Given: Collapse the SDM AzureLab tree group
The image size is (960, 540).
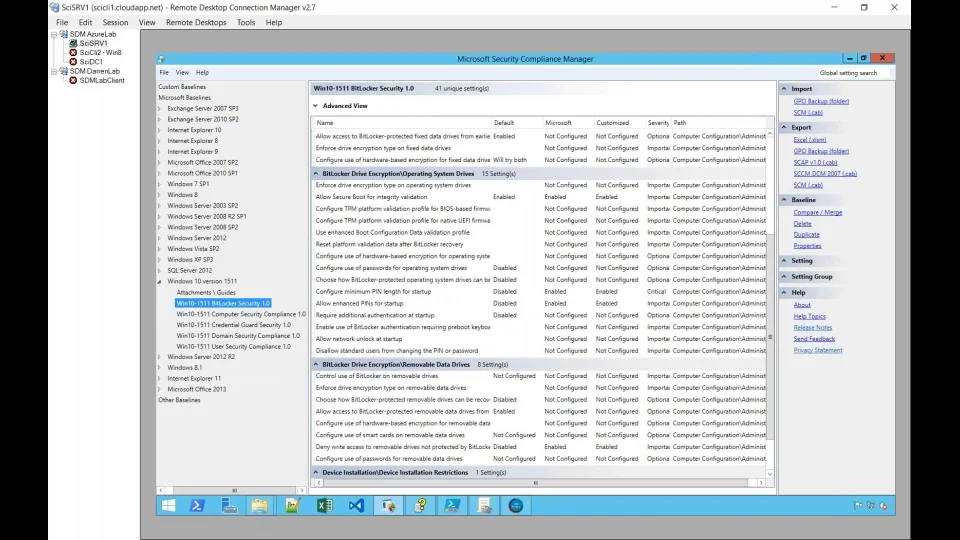Looking at the screenshot, I should click(x=55, y=34).
